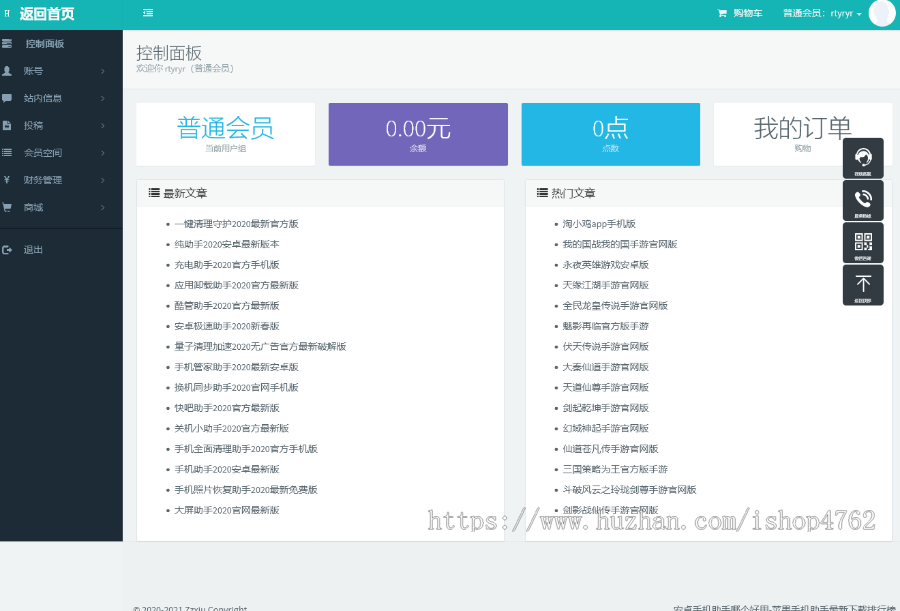This screenshot has height=611, width=900.
Task: Open hot article 全民龙皇传说手游官网版
Action: pyautogui.click(x=615, y=306)
